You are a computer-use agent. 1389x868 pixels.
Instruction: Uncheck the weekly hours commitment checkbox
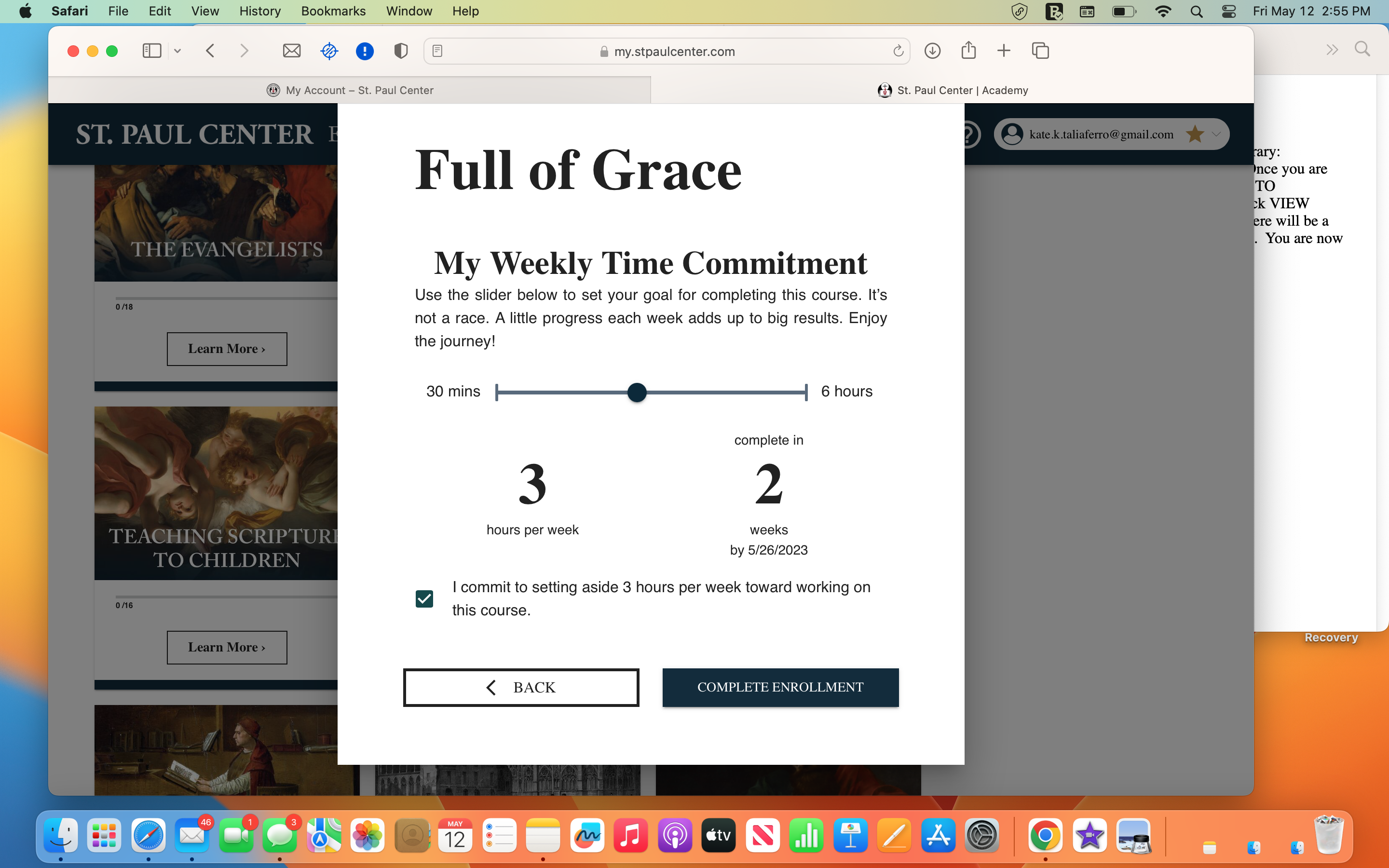[424, 599]
